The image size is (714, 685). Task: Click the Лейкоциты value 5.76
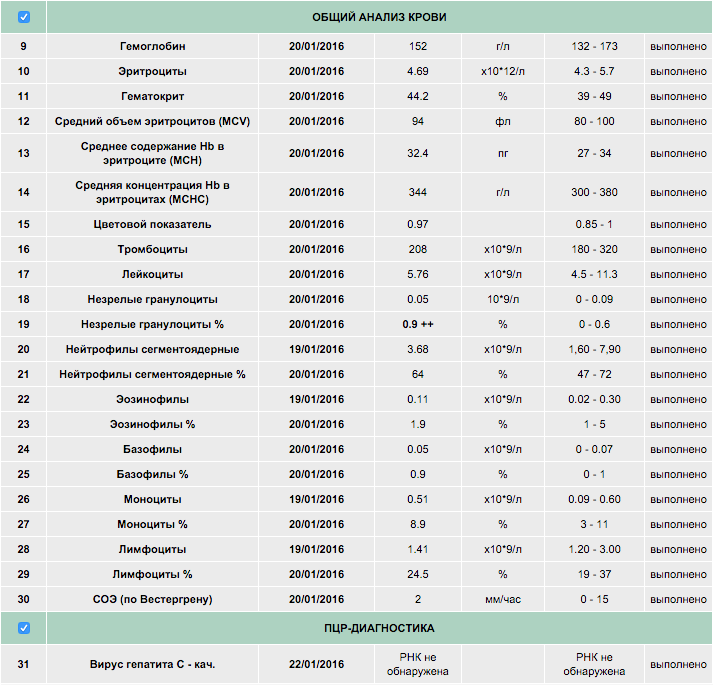[418, 274]
